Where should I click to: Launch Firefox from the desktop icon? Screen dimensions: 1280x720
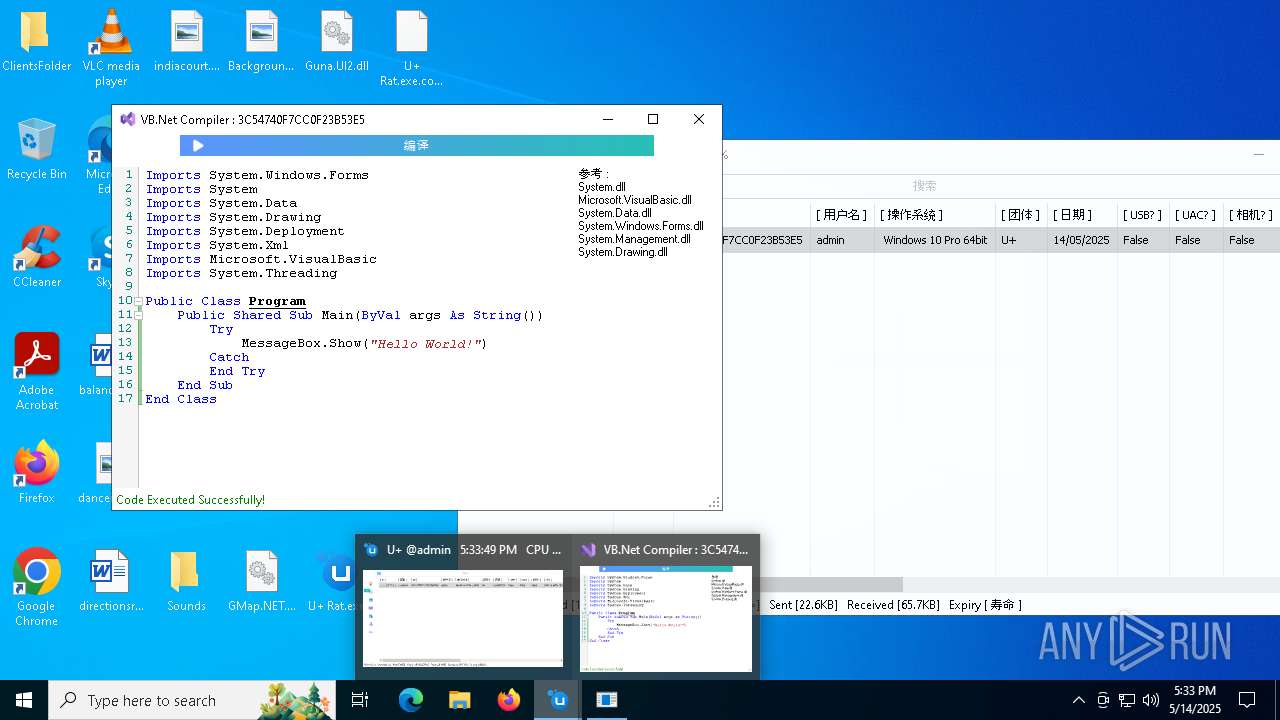36,472
